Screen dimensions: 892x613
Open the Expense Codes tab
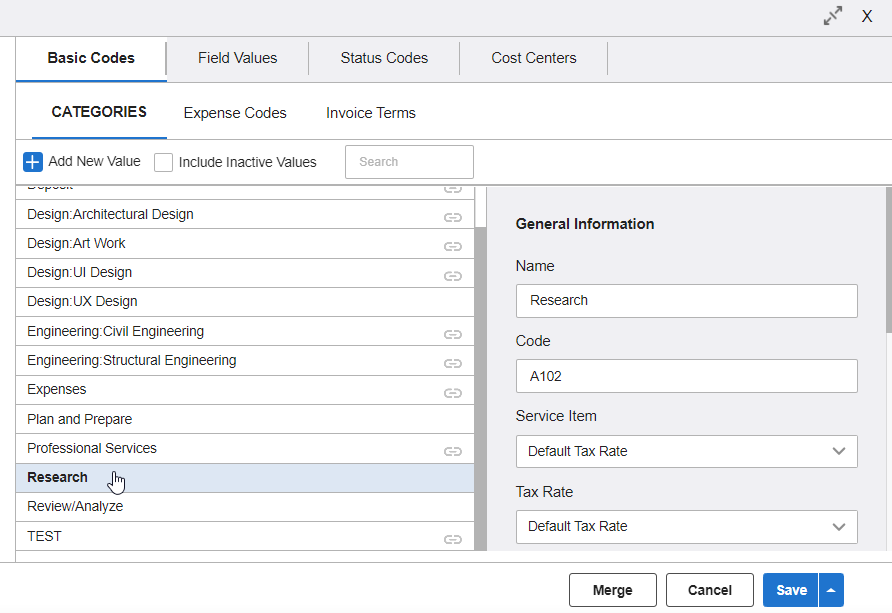tap(234, 113)
